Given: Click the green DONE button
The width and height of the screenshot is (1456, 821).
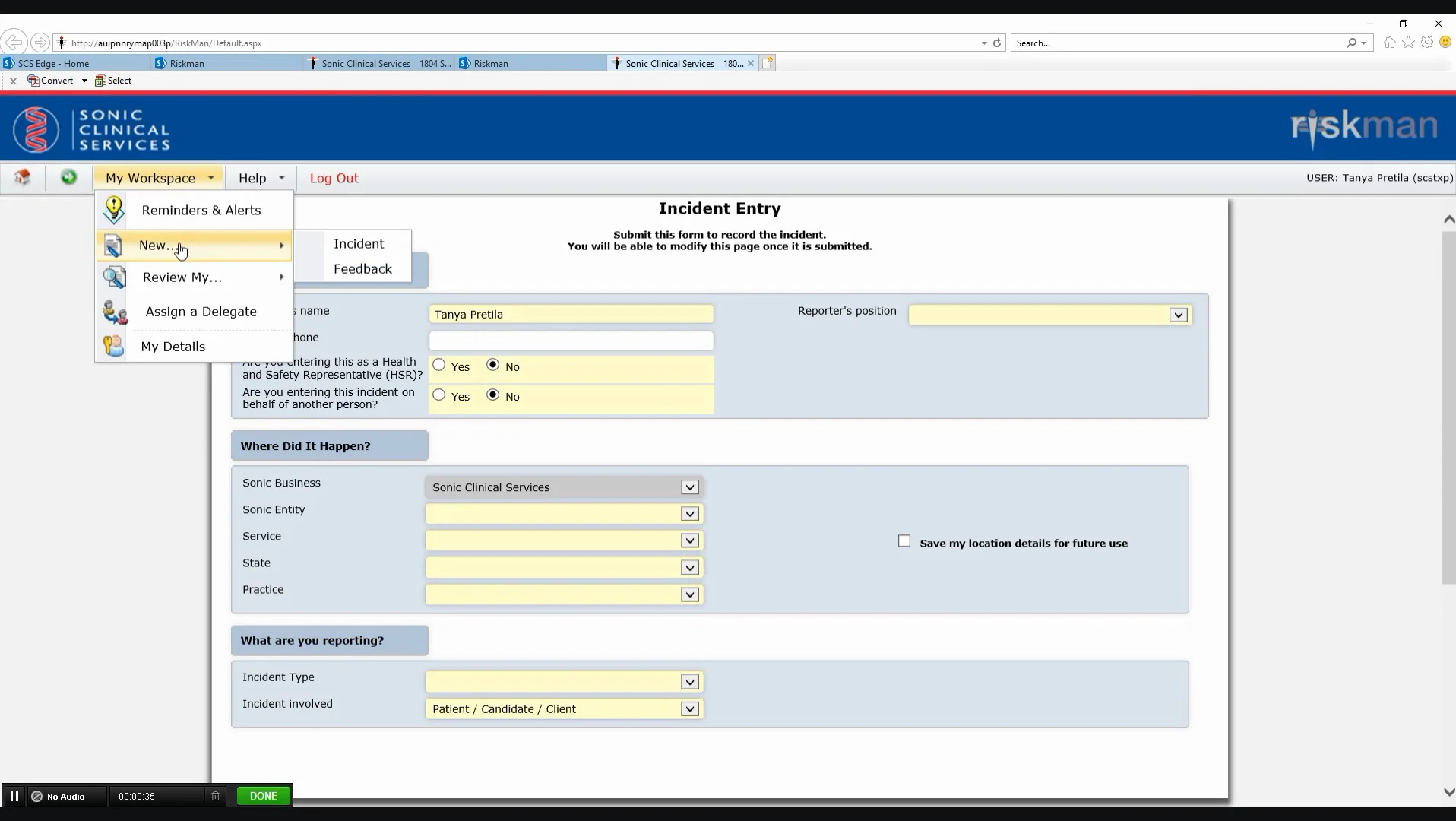Looking at the screenshot, I should [264, 796].
